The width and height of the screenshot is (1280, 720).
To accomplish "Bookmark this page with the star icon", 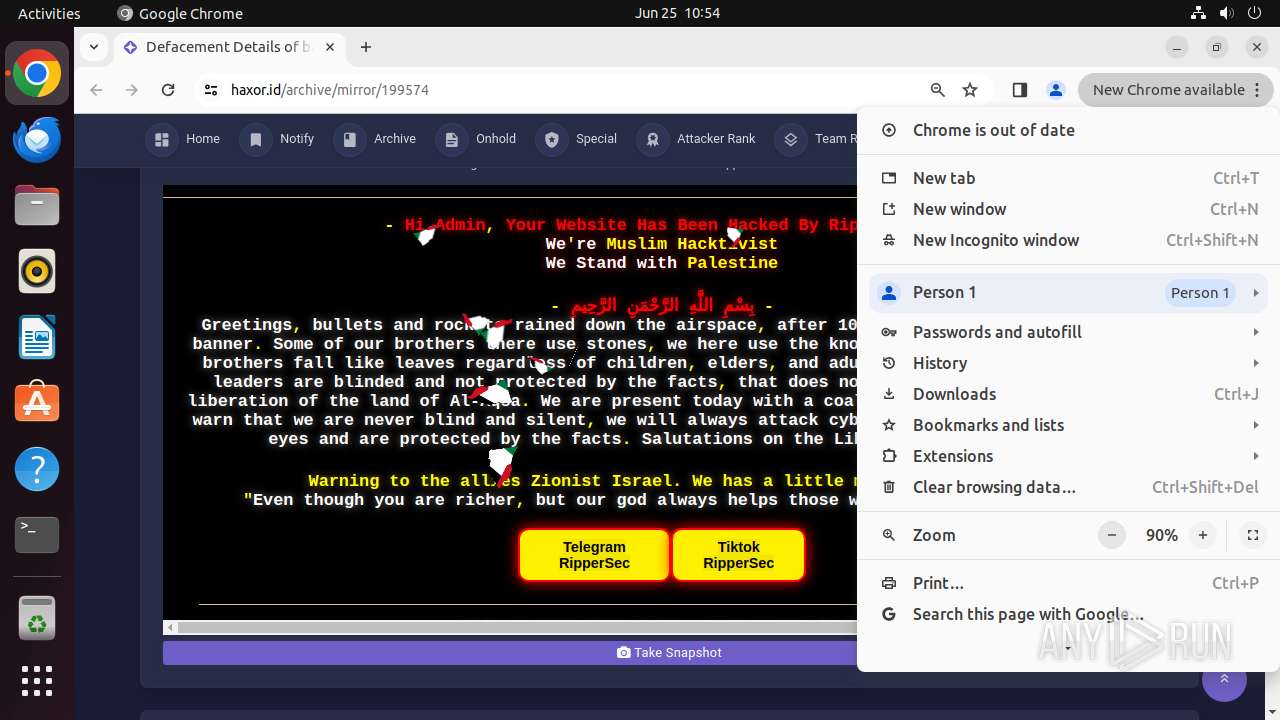I will coord(970,90).
